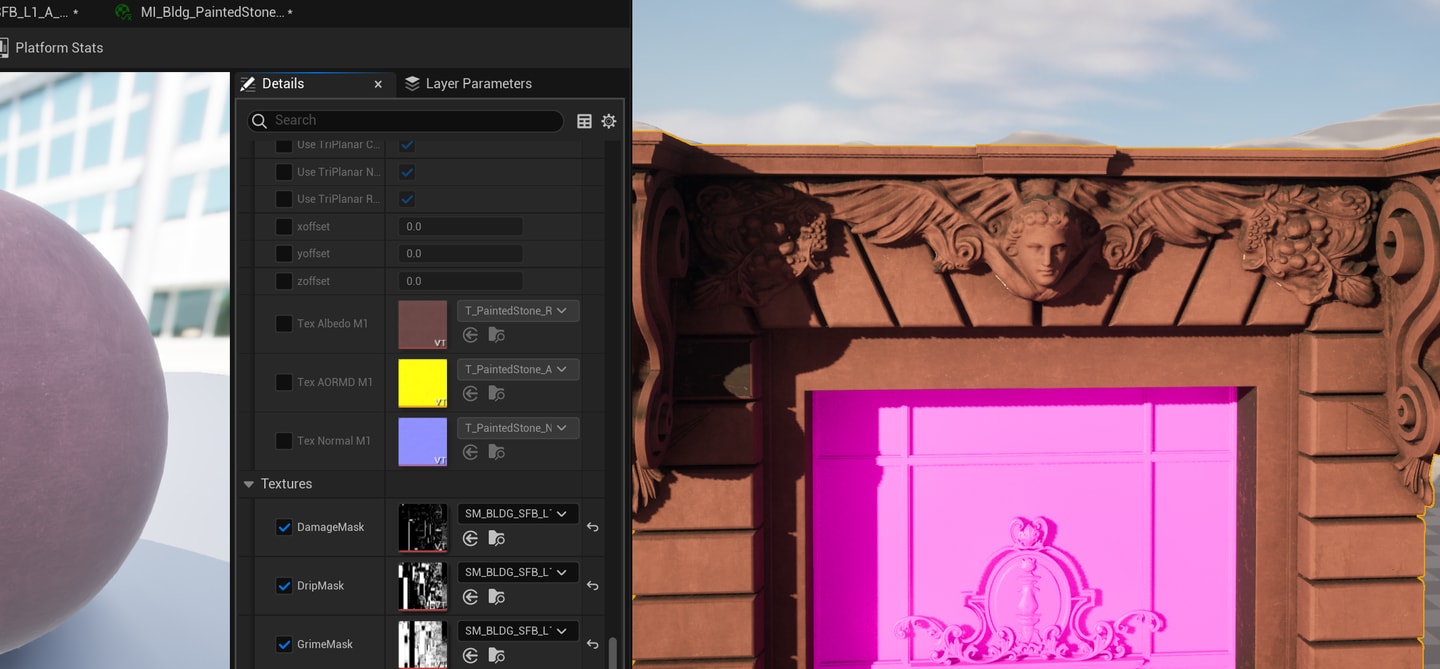Open the Details settings gear
Image resolution: width=1440 pixels, height=669 pixels.
click(609, 121)
